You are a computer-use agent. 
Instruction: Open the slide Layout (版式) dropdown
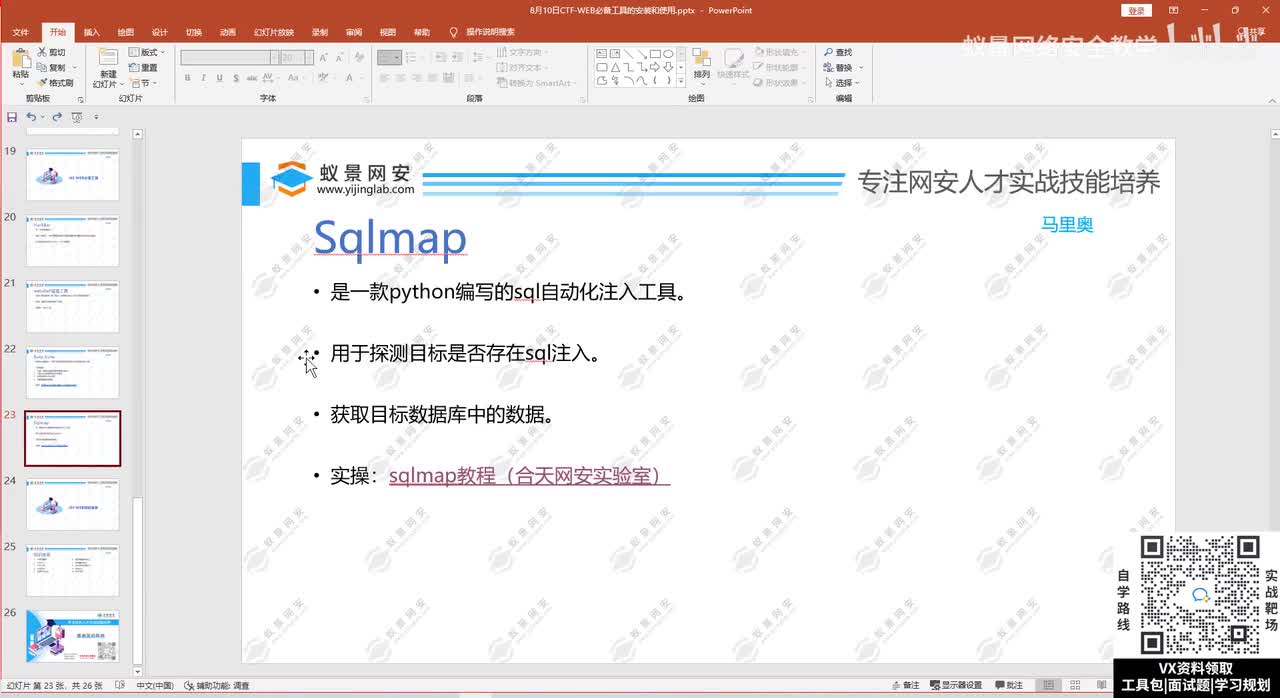point(147,52)
